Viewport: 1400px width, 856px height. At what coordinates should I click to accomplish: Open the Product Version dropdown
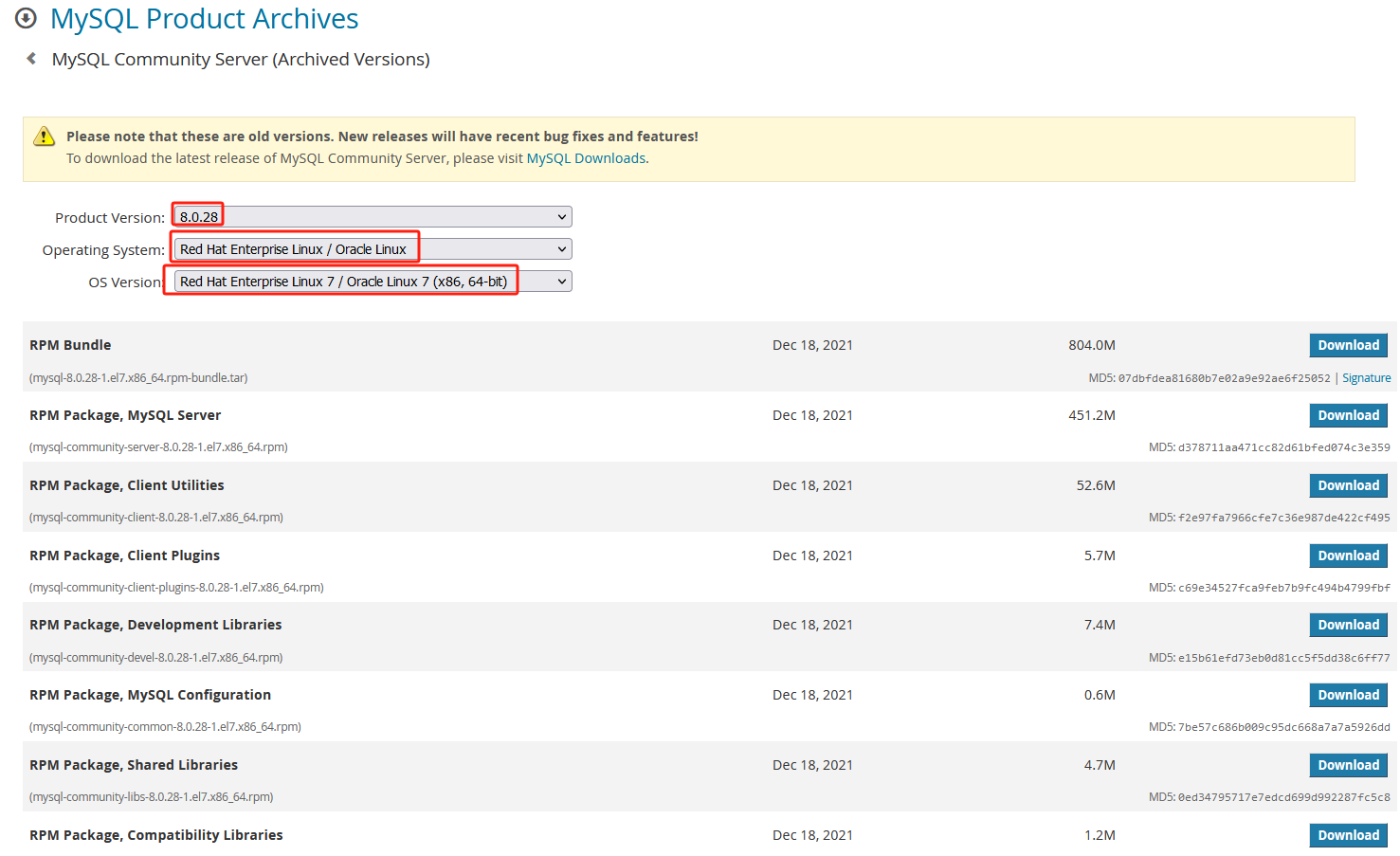point(373,217)
